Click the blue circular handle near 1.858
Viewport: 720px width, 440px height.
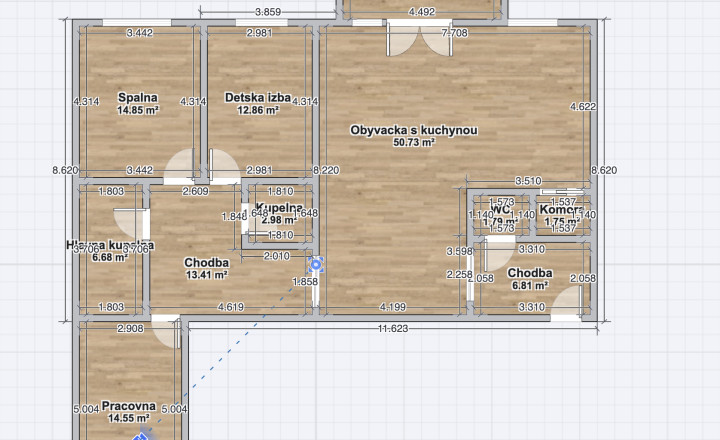pyautogui.click(x=316, y=265)
